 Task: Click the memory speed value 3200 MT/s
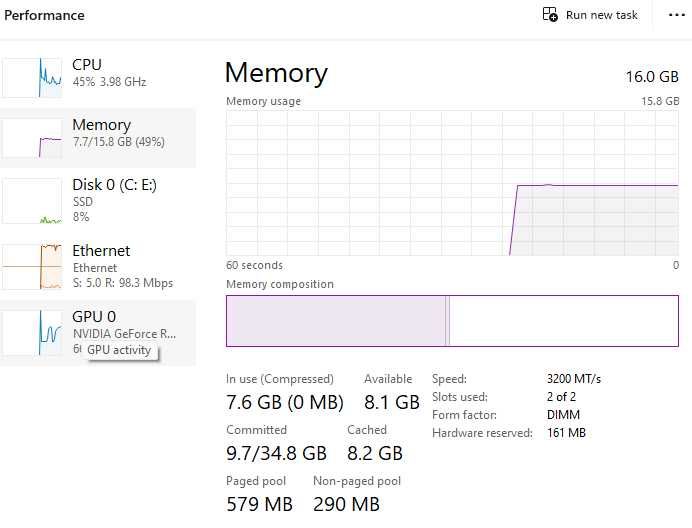click(x=574, y=379)
